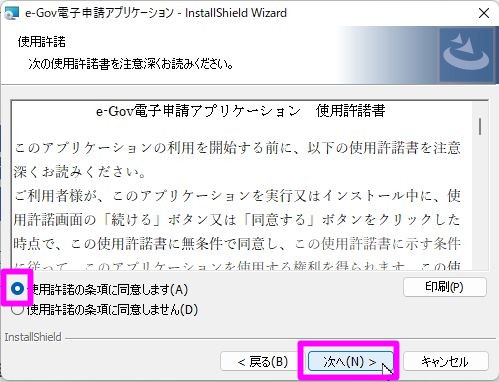Select the agree to license terms radio button
Image resolution: width=499 pixels, height=382 pixels.
click(x=17, y=288)
